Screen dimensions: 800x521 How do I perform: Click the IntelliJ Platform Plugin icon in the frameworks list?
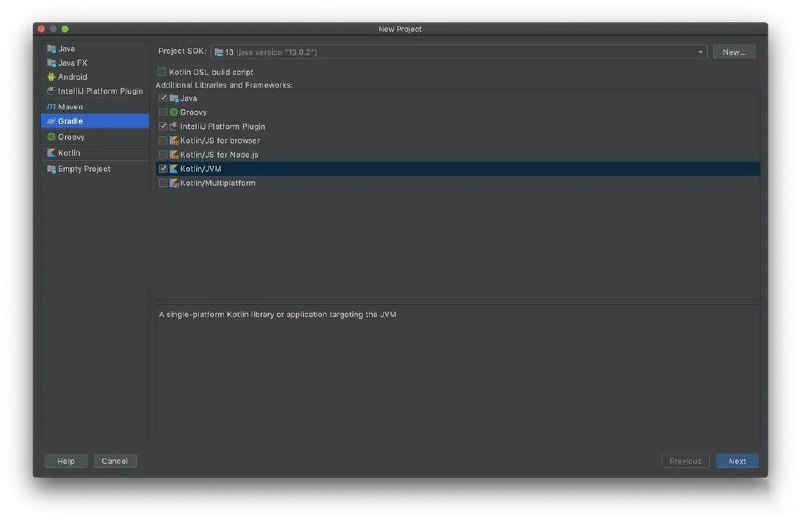pyautogui.click(x=174, y=126)
